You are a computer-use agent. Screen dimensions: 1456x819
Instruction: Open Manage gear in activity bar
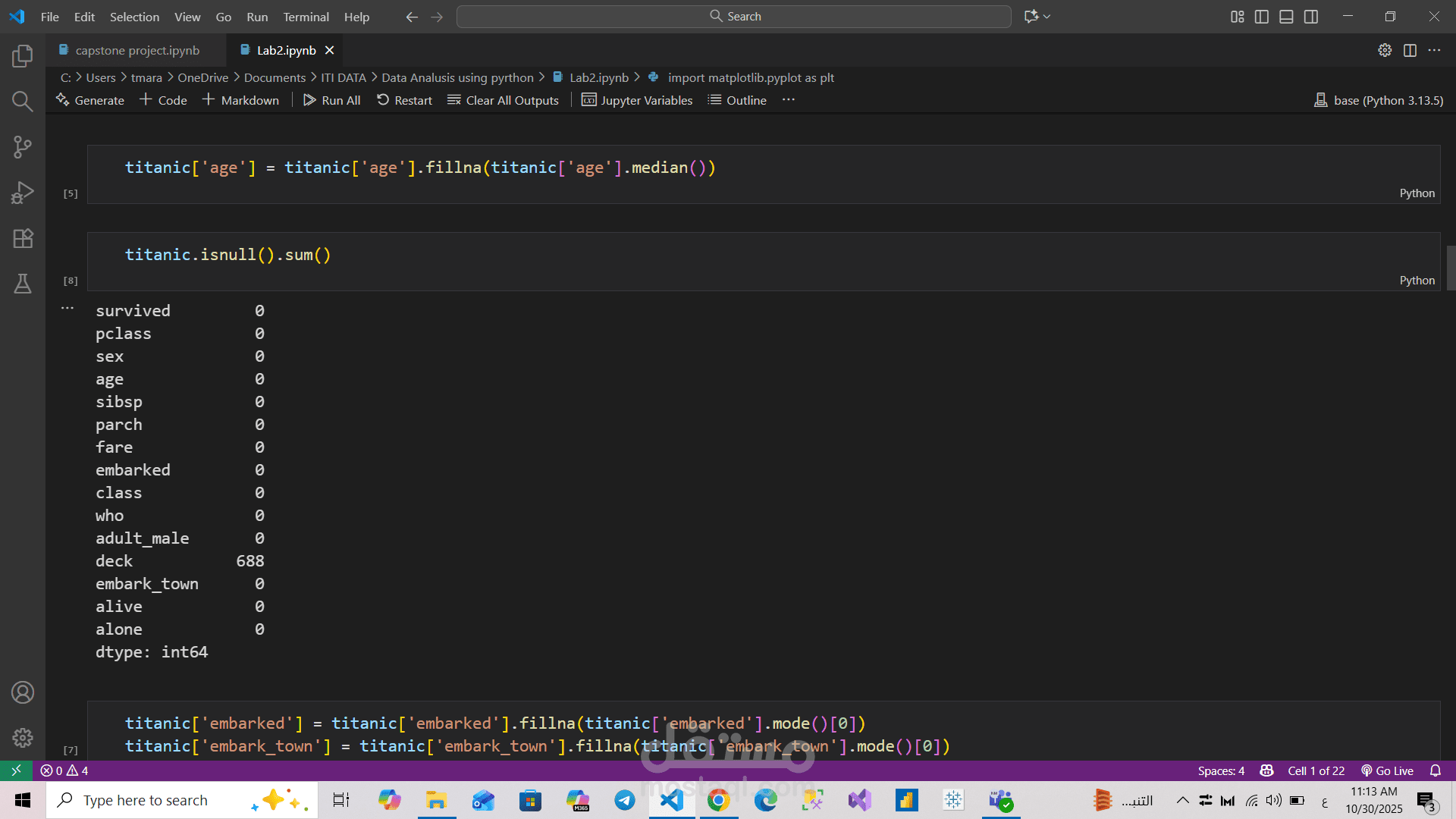(23, 737)
